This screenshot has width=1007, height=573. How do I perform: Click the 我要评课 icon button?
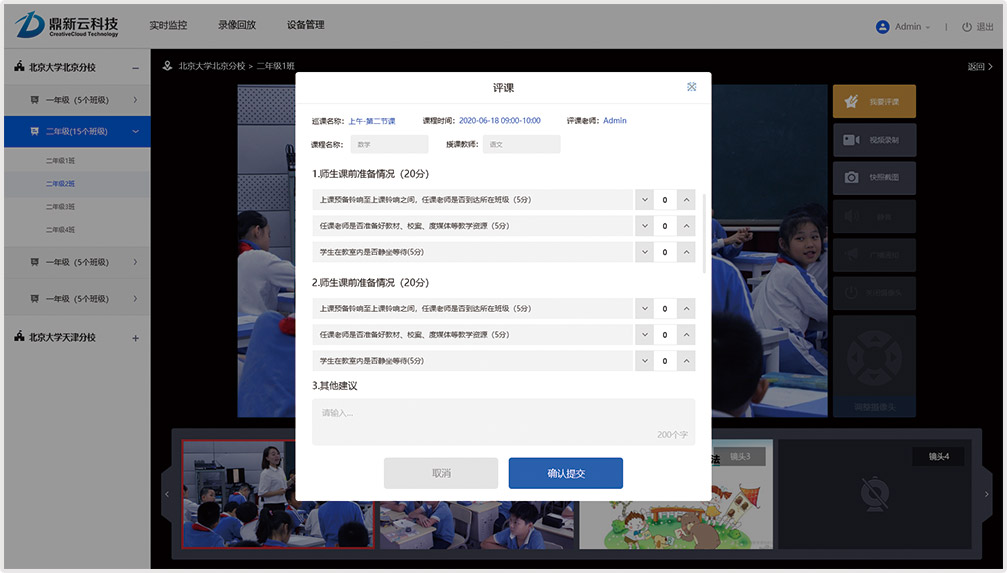(x=851, y=102)
